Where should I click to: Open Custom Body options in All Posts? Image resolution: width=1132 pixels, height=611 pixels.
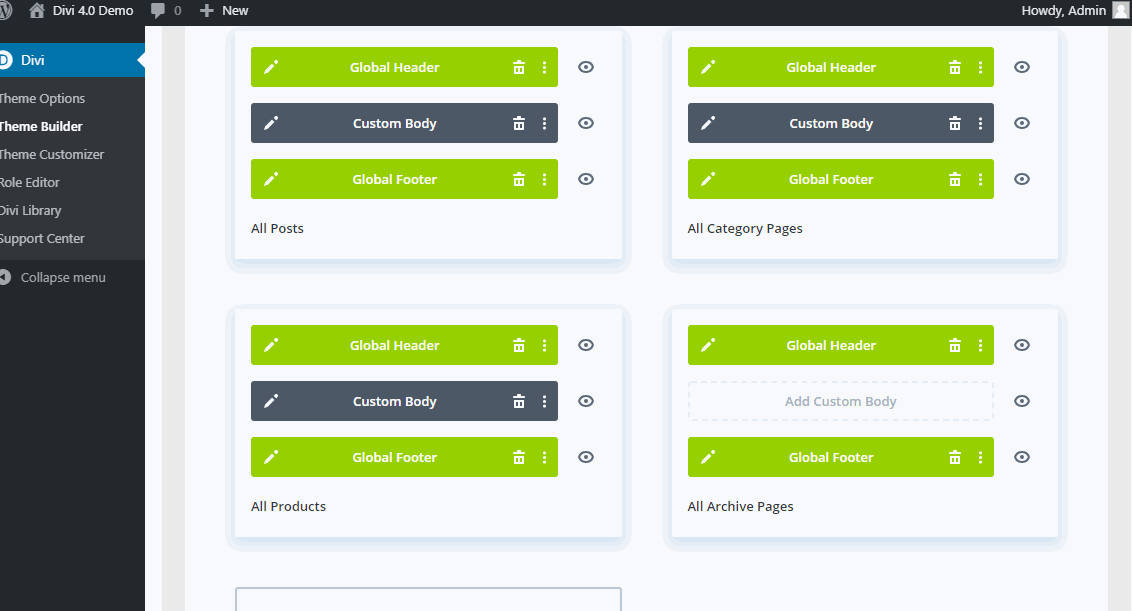(544, 124)
